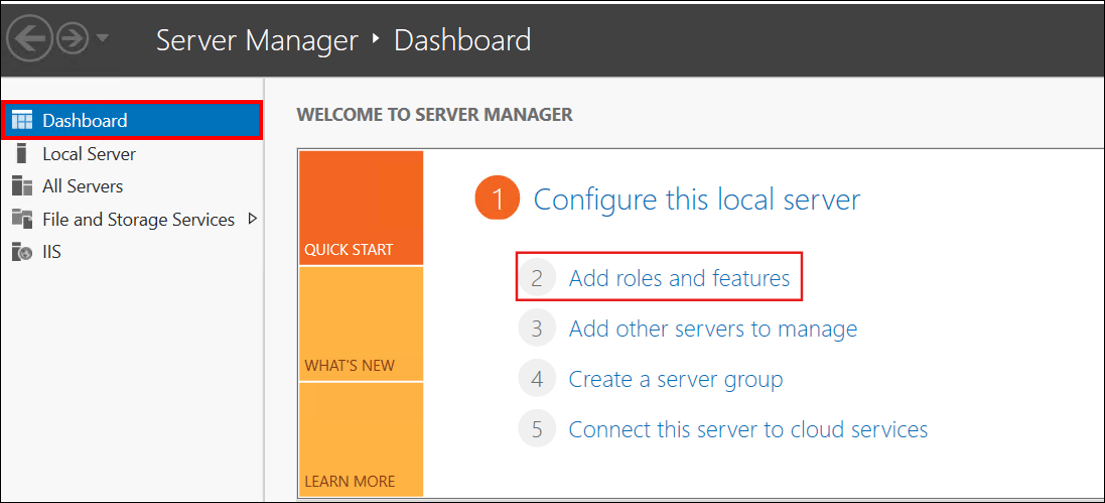1105x503 pixels.
Task: Open All Servers page
Action: coord(82,187)
